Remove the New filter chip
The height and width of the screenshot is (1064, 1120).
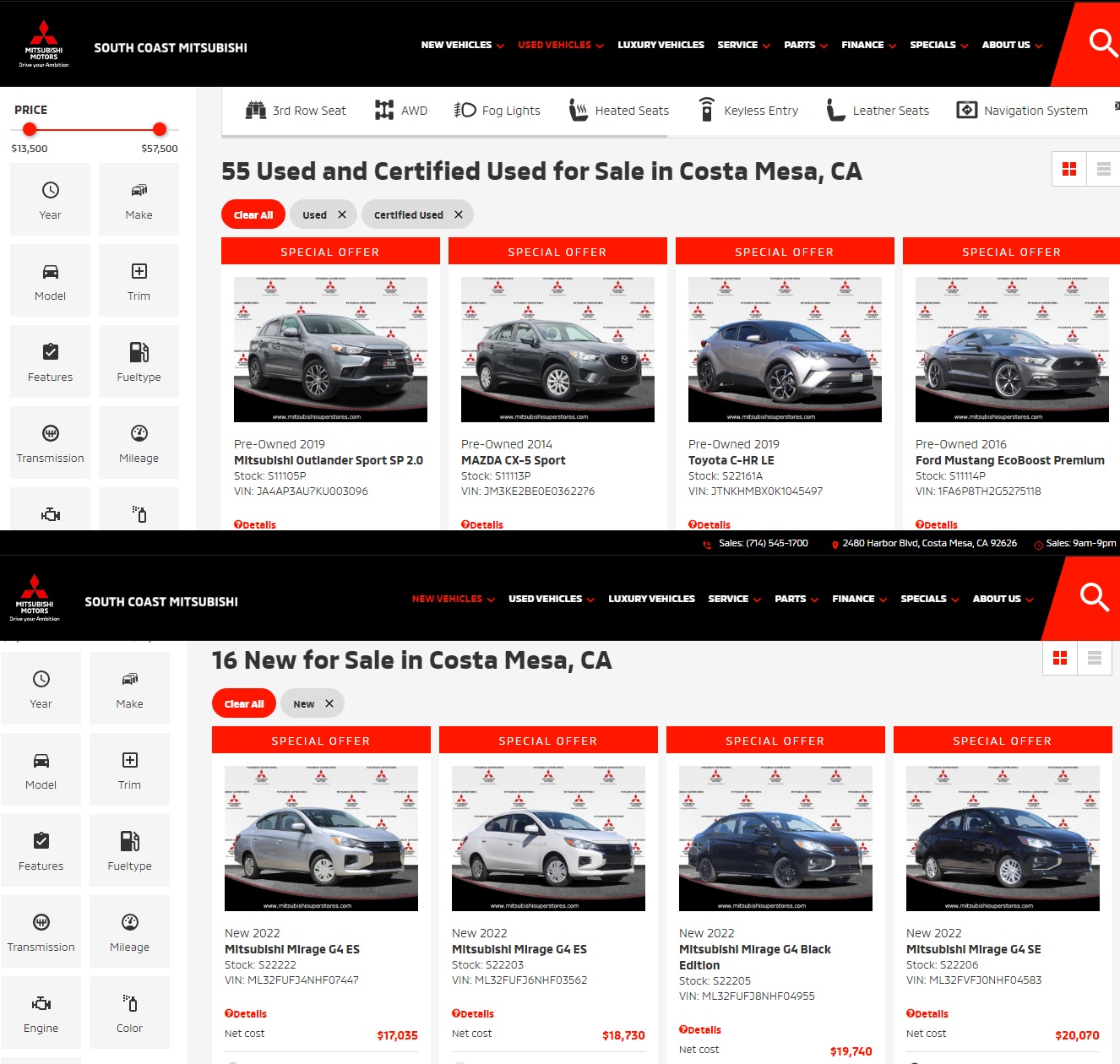[x=329, y=703]
